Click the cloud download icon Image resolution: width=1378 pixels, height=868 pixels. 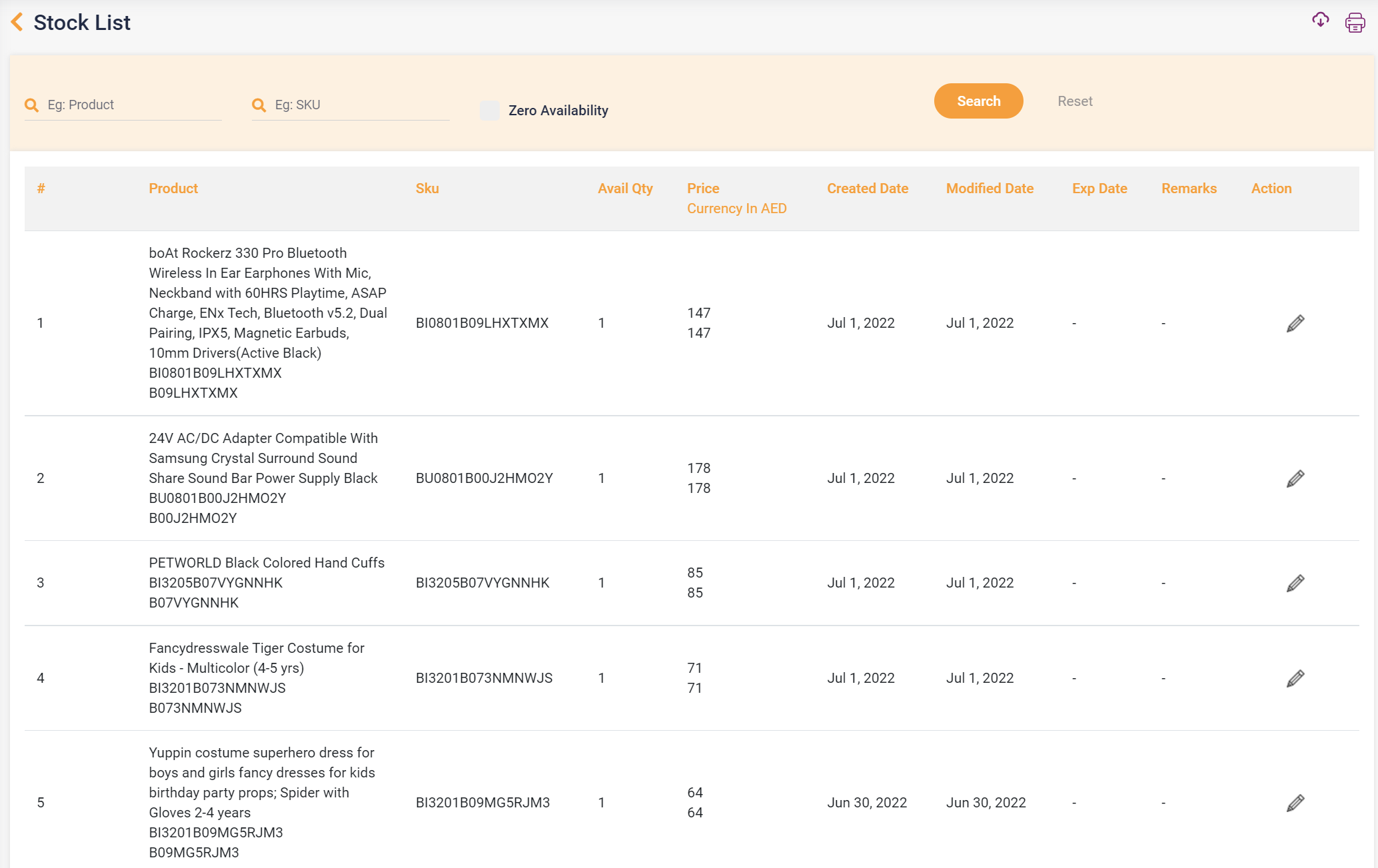pos(1320,21)
